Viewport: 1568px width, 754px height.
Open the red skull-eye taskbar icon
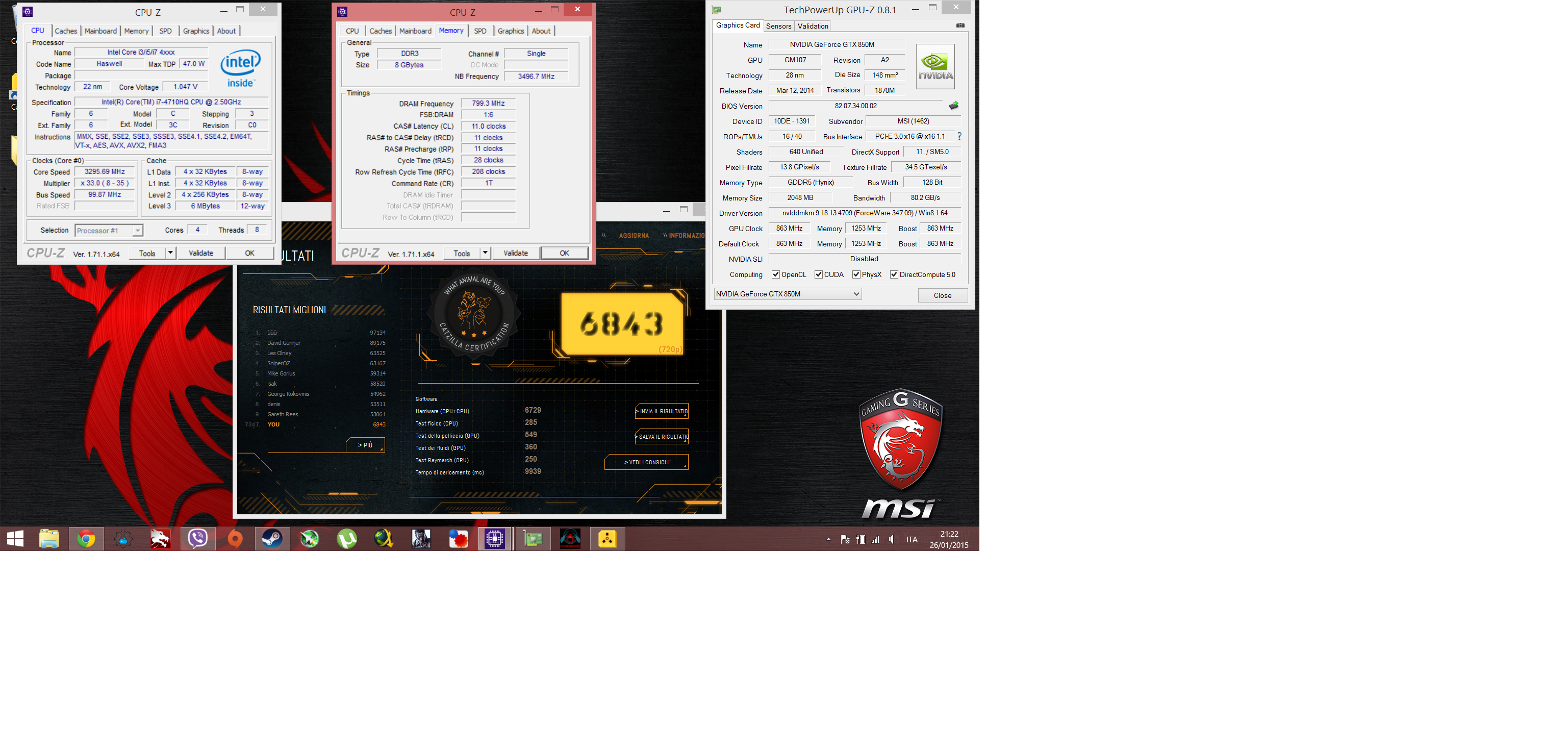click(x=570, y=539)
